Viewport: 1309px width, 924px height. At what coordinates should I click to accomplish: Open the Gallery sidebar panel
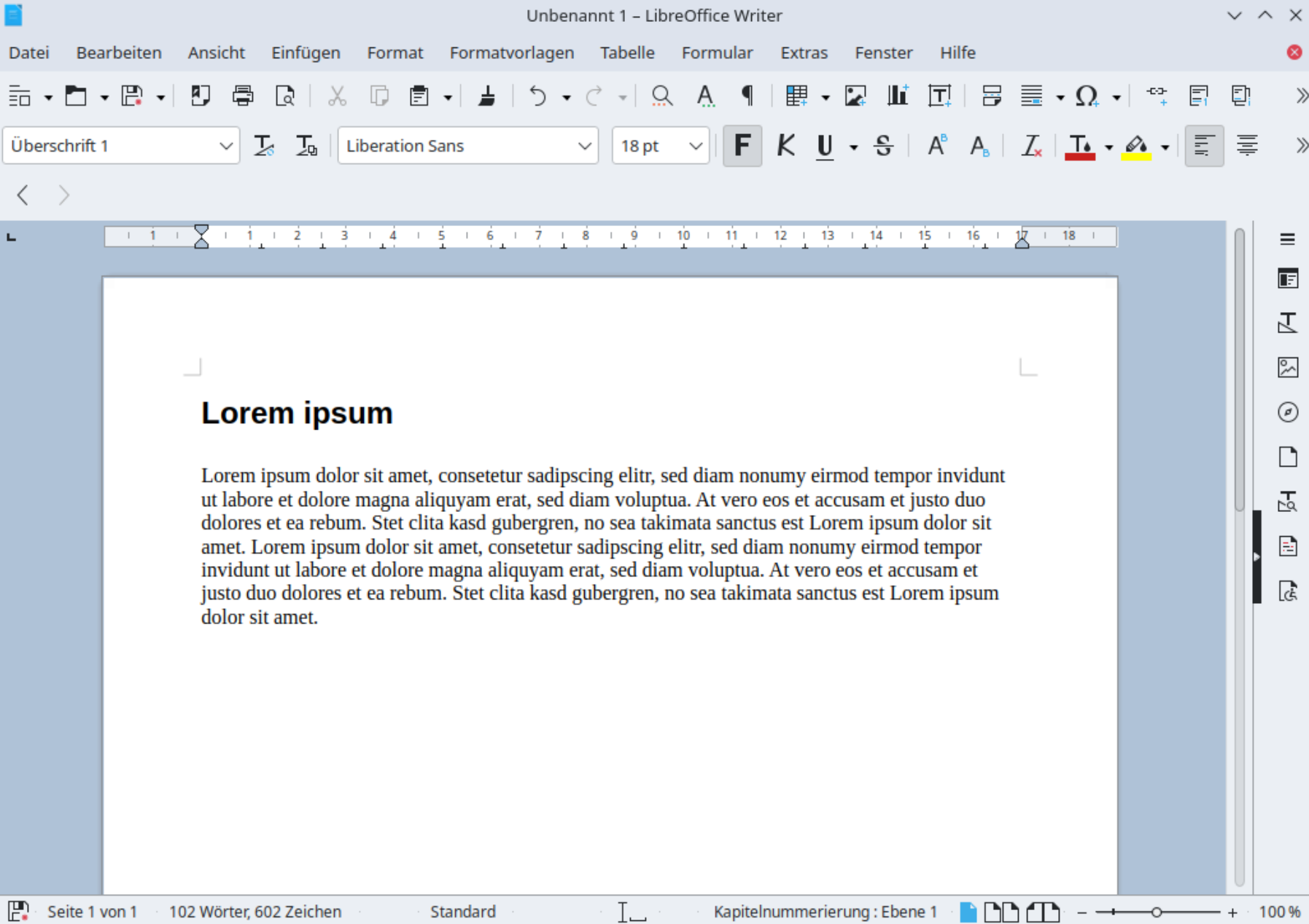click(1288, 368)
